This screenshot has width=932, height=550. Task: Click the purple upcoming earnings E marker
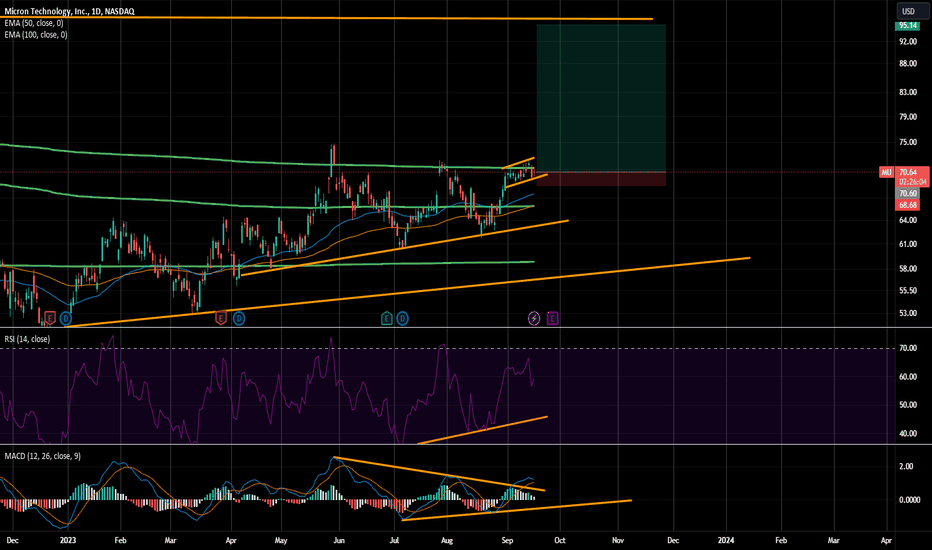pyautogui.click(x=552, y=319)
